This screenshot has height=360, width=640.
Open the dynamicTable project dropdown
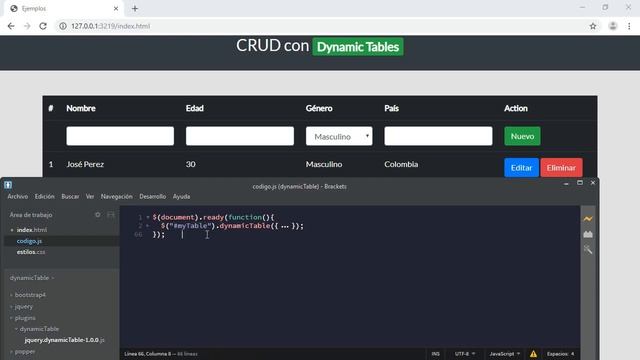32,278
